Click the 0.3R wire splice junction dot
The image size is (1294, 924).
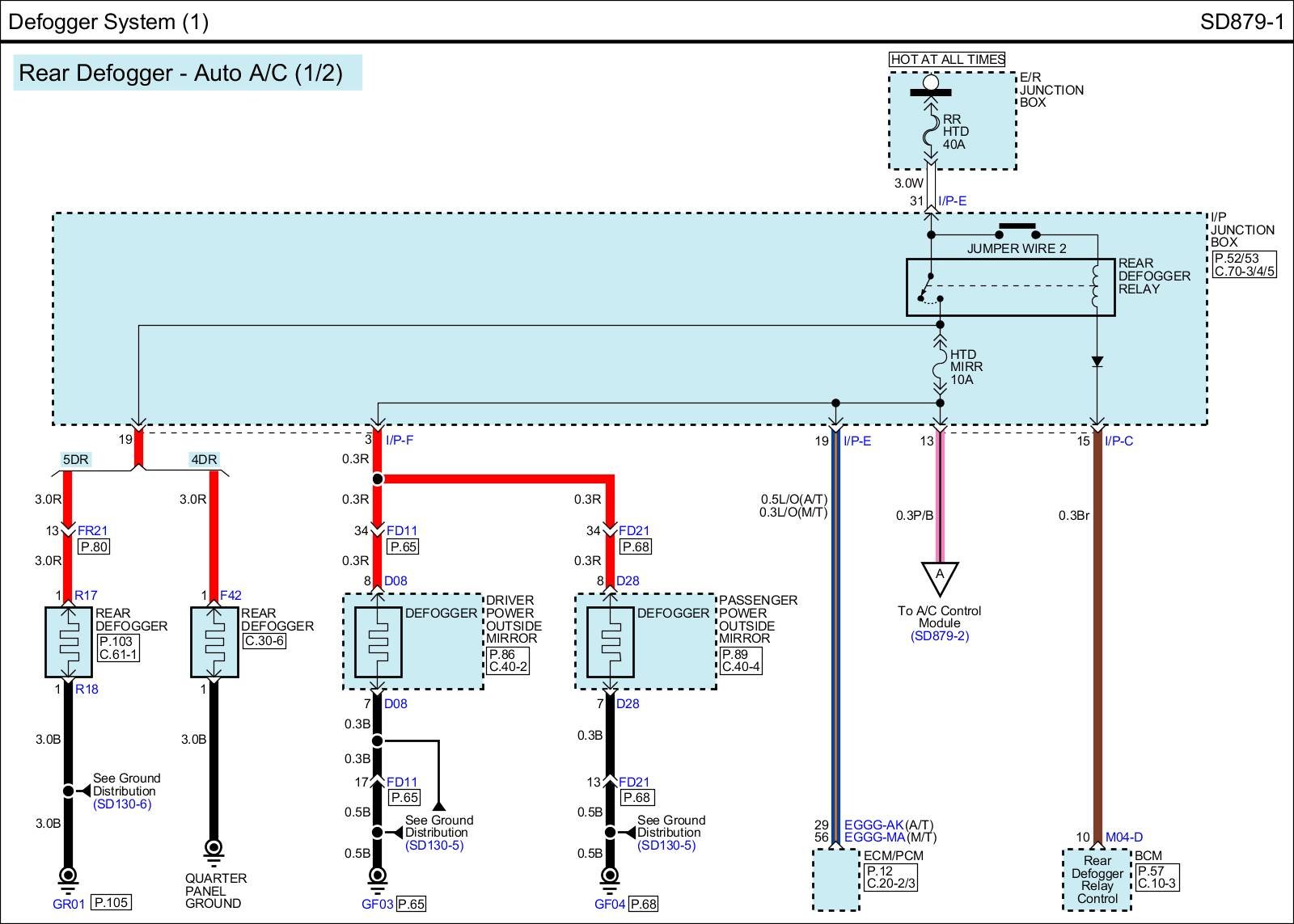(x=378, y=479)
